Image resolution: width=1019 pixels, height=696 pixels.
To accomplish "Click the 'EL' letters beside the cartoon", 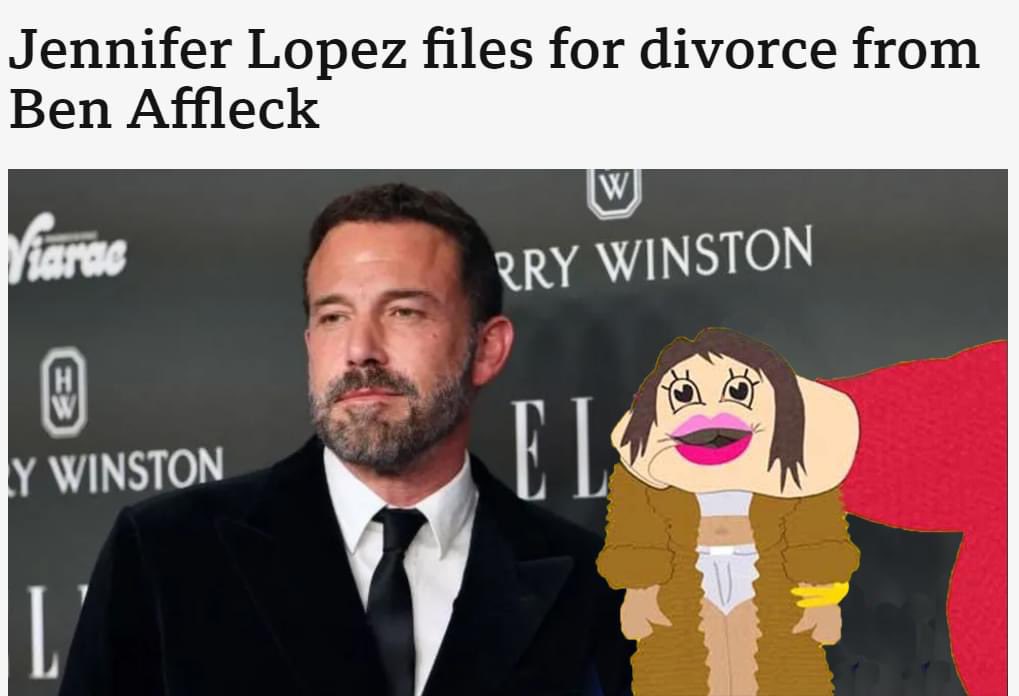I will point(560,448).
